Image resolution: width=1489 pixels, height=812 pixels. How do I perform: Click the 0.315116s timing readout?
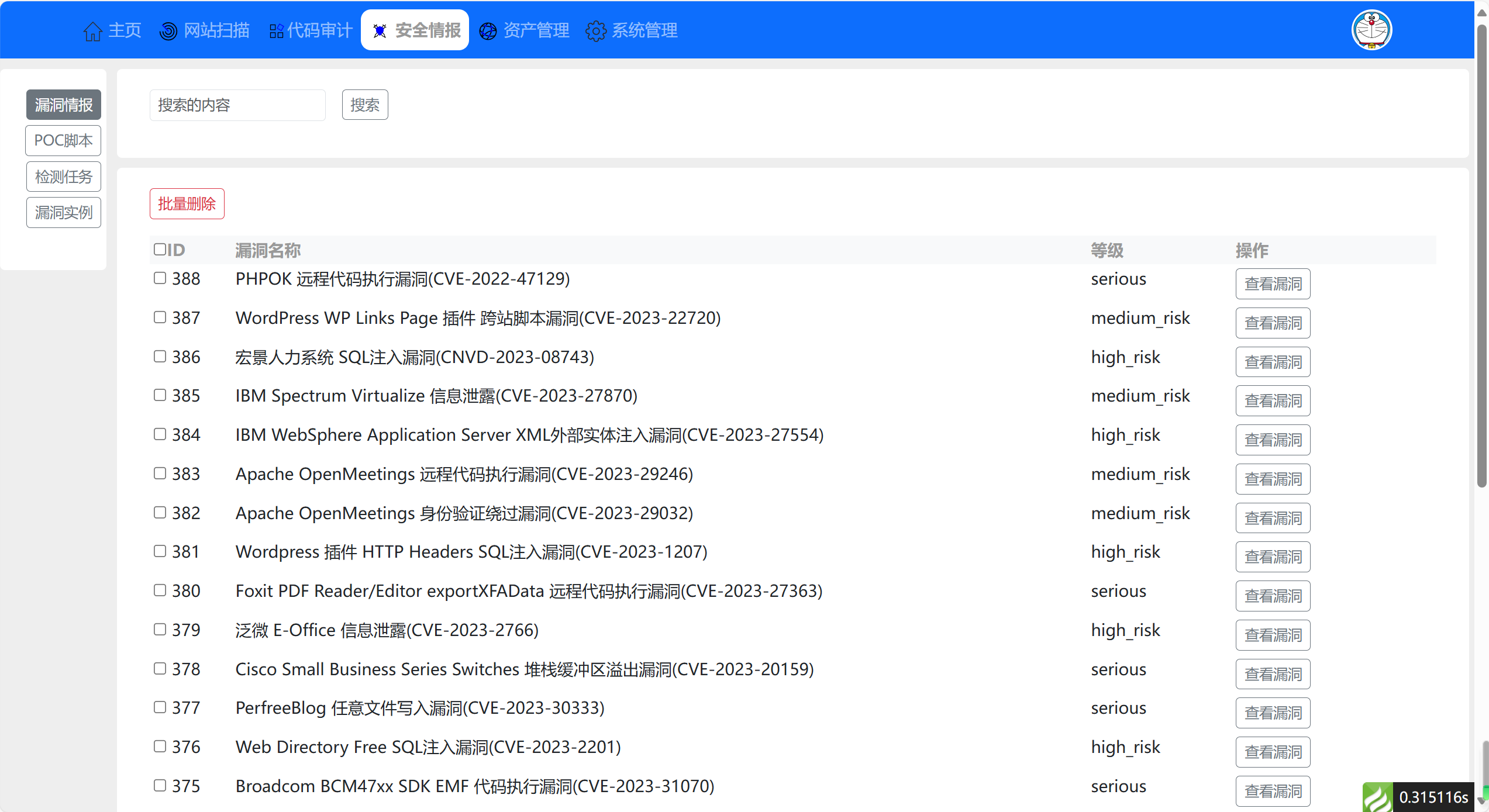pyautogui.click(x=1433, y=797)
